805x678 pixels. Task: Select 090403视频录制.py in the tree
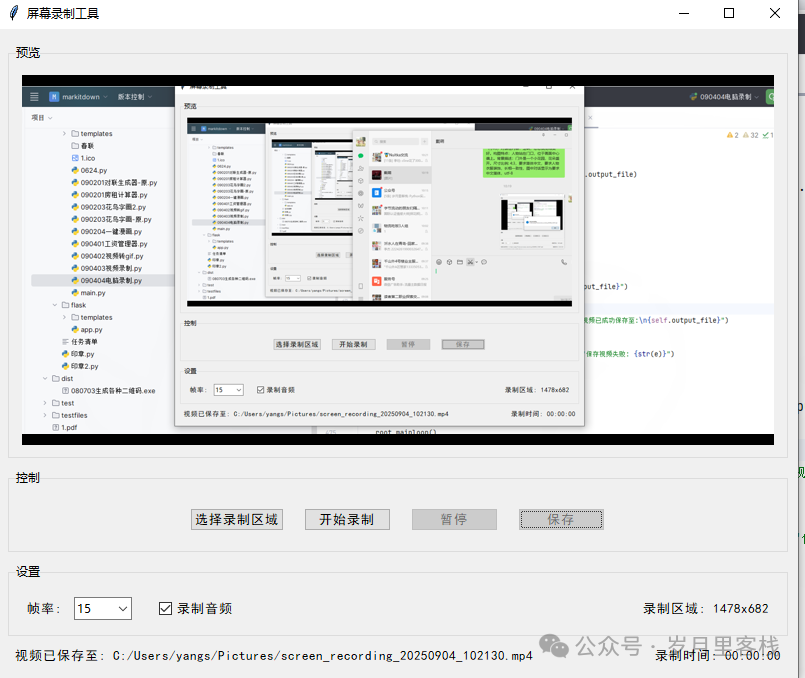tap(106, 268)
